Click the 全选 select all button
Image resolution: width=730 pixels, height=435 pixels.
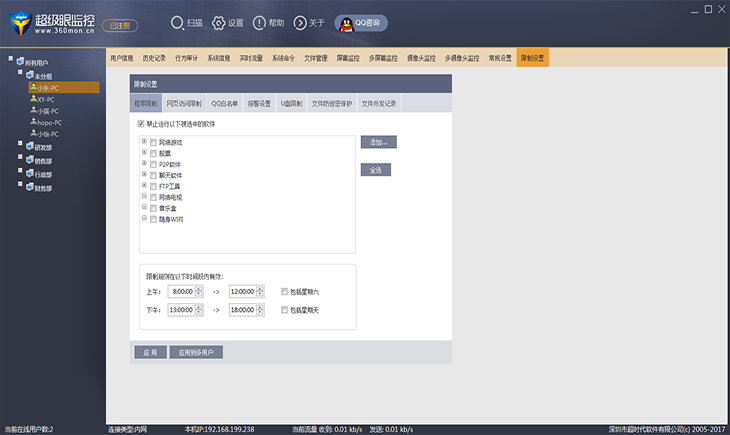click(375, 170)
